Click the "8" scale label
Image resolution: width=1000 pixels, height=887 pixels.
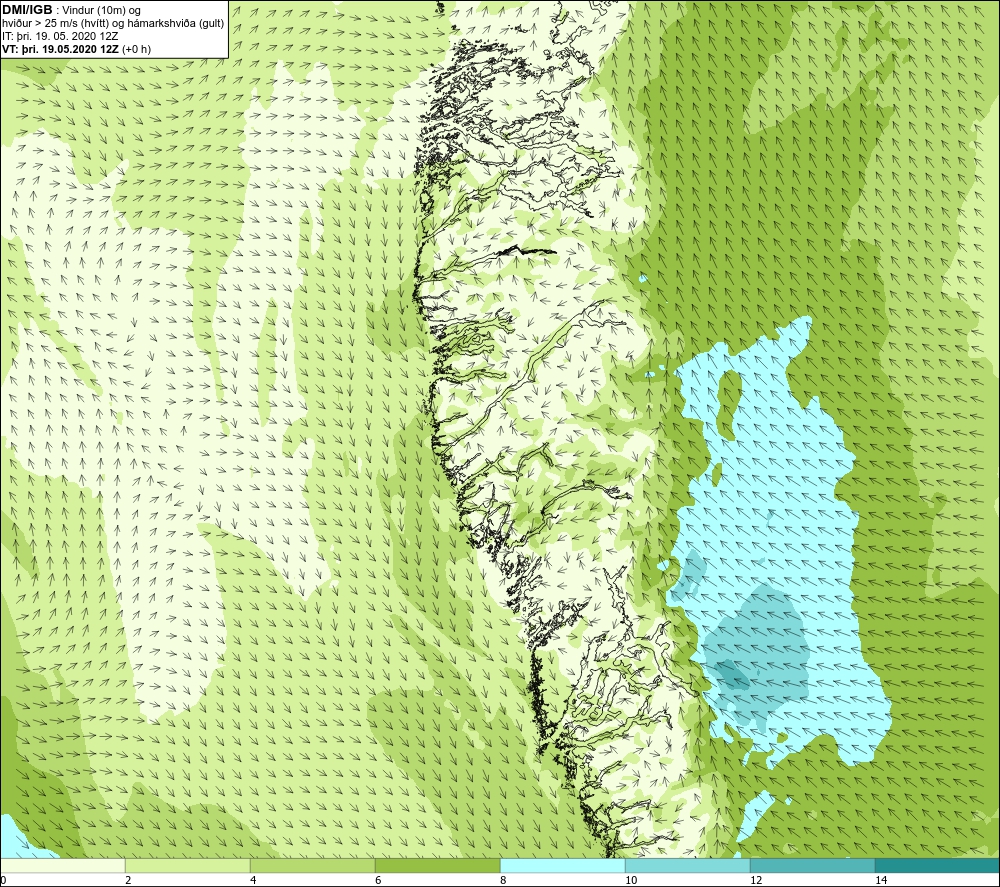point(503,880)
